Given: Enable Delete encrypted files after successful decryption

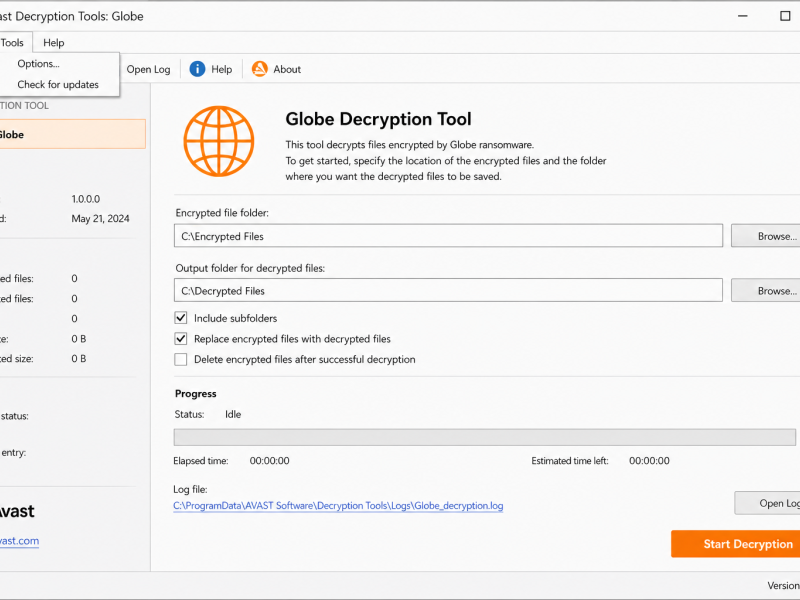Looking at the screenshot, I should [181, 359].
